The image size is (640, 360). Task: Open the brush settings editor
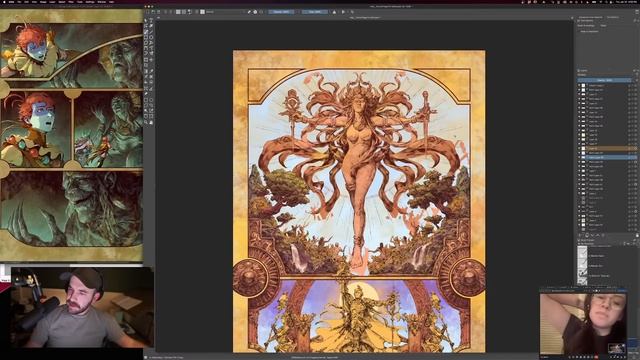(196, 12)
